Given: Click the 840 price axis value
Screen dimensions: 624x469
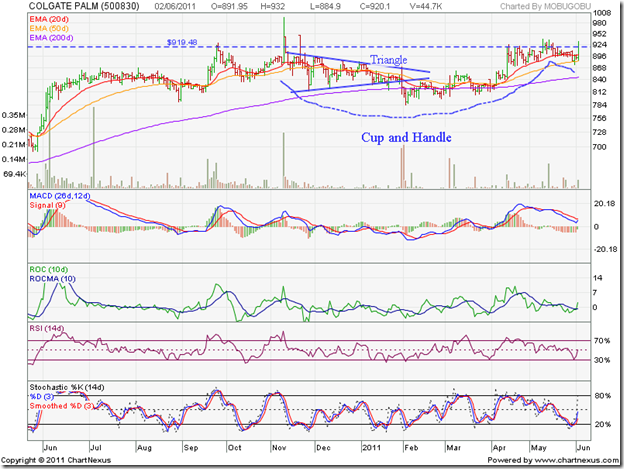Looking at the screenshot, I should coord(600,80).
